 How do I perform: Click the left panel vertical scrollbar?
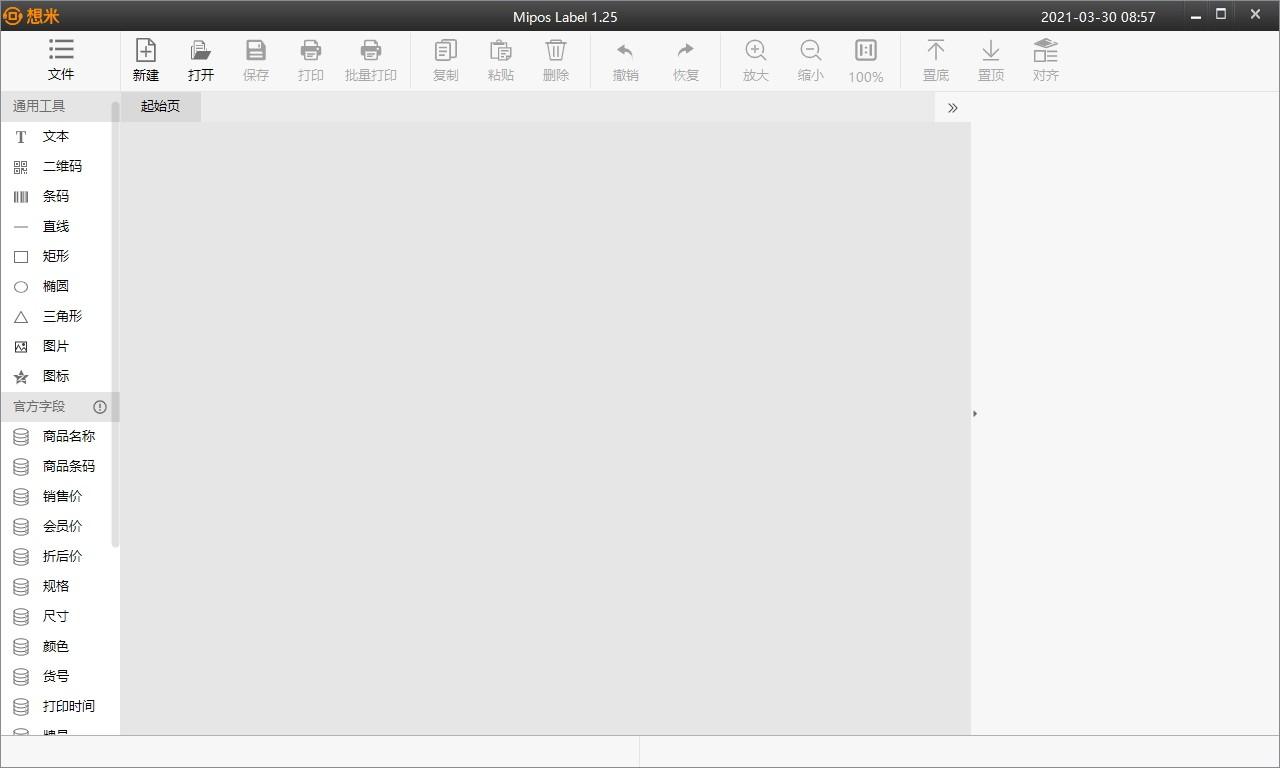tap(115, 324)
